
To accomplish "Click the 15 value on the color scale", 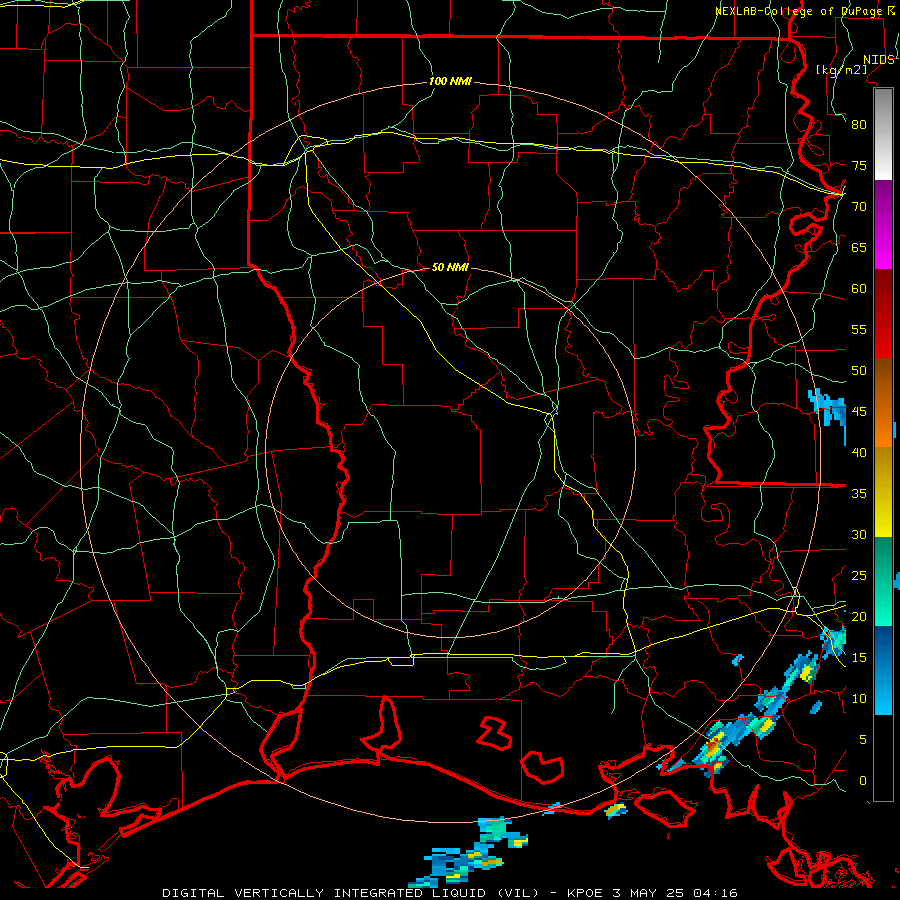I will [x=859, y=658].
